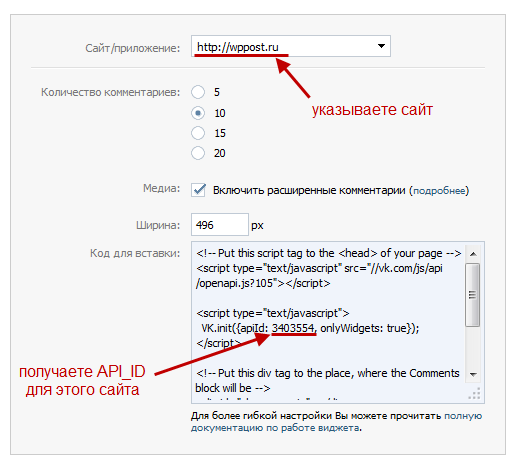Viewport: 513px width, 465px height.
Task: Click the width input field with 496
Action: [220, 225]
